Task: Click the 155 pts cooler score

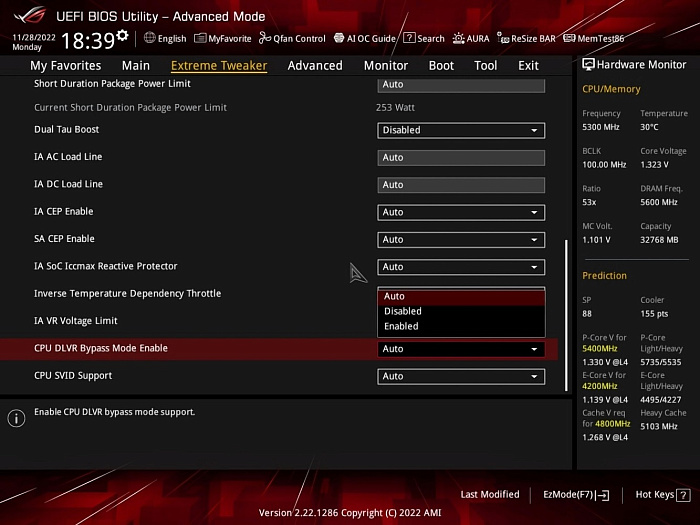Action: (x=654, y=314)
